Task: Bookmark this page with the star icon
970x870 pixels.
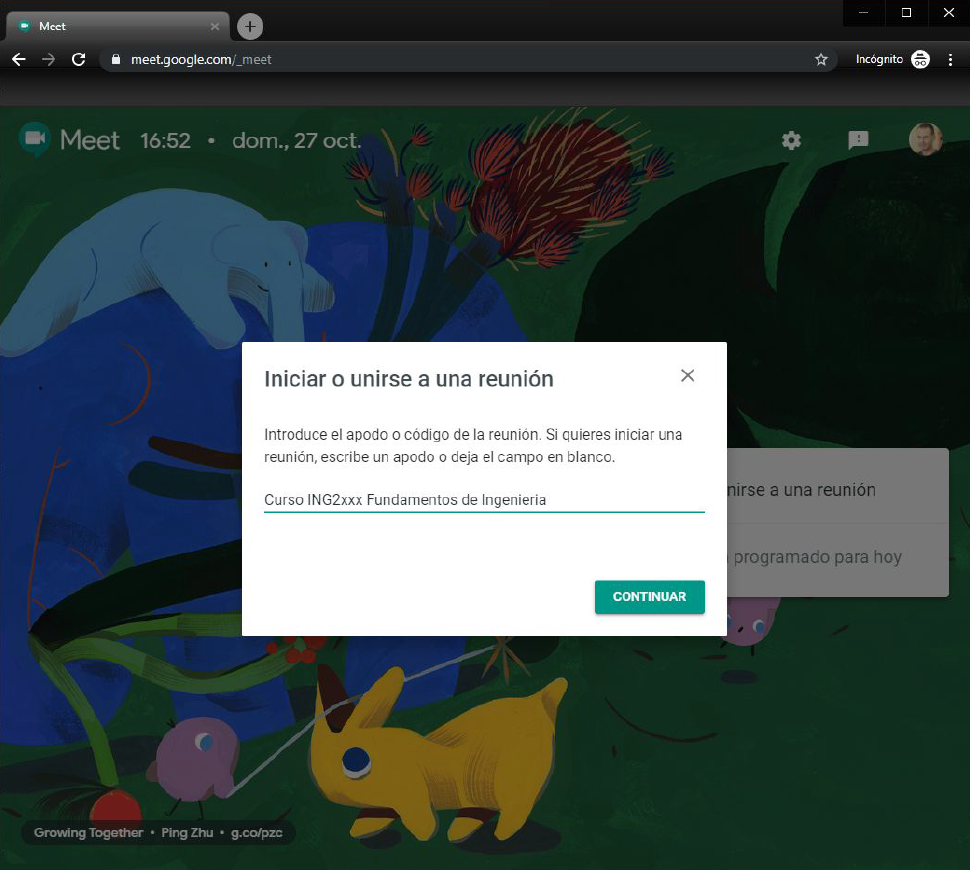Action: click(x=821, y=59)
